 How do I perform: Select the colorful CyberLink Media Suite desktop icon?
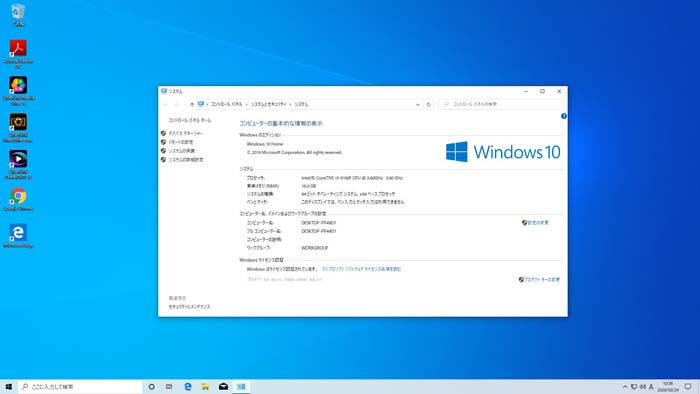[x=18, y=91]
